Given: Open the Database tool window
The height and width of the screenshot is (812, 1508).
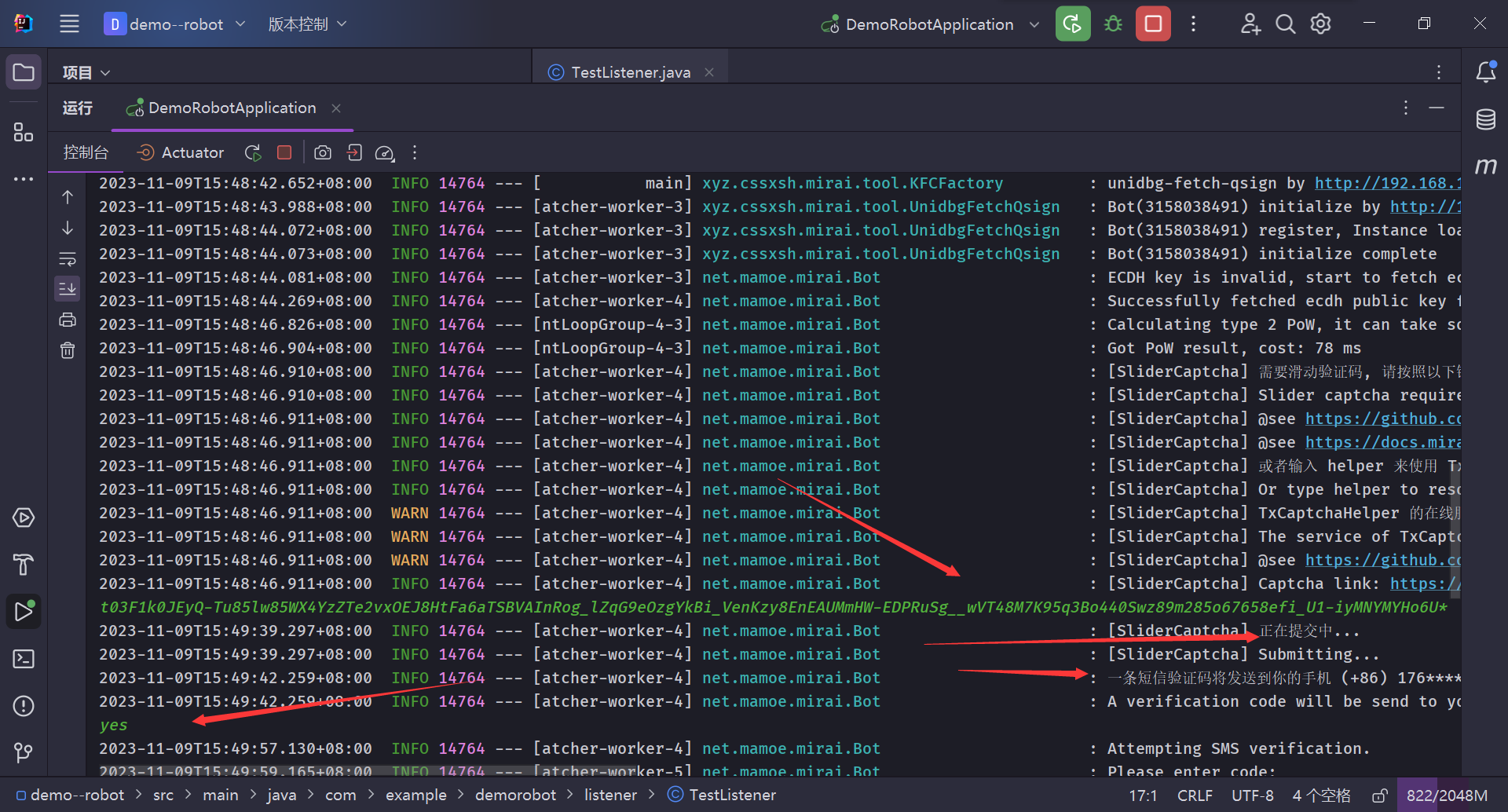Looking at the screenshot, I should 1485,119.
